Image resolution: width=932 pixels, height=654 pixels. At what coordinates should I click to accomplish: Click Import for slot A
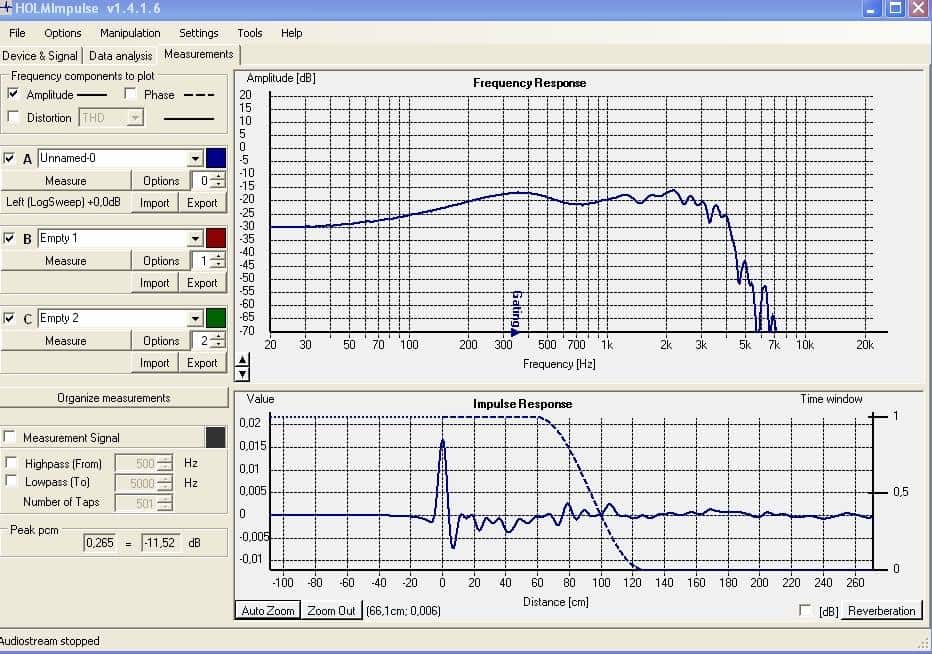[155, 203]
